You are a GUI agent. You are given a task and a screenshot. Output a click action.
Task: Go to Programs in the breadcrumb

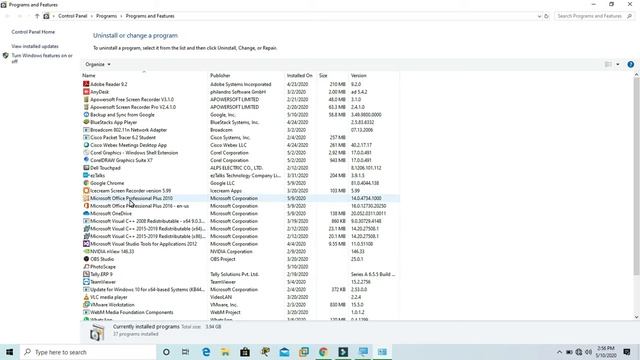(106, 16)
